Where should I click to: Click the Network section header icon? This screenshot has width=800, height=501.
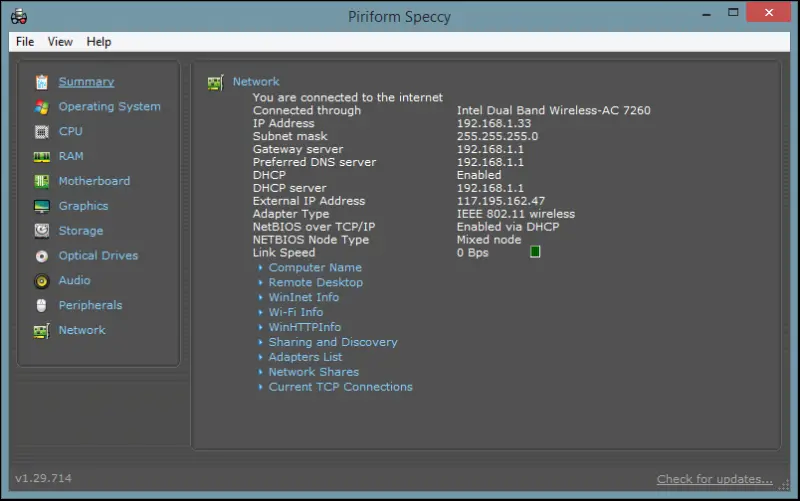point(215,82)
